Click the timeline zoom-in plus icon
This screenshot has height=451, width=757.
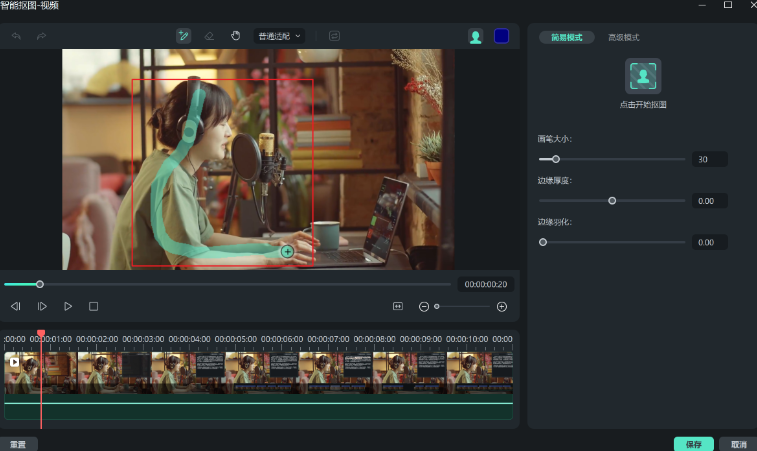pyautogui.click(x=502, y=306)
